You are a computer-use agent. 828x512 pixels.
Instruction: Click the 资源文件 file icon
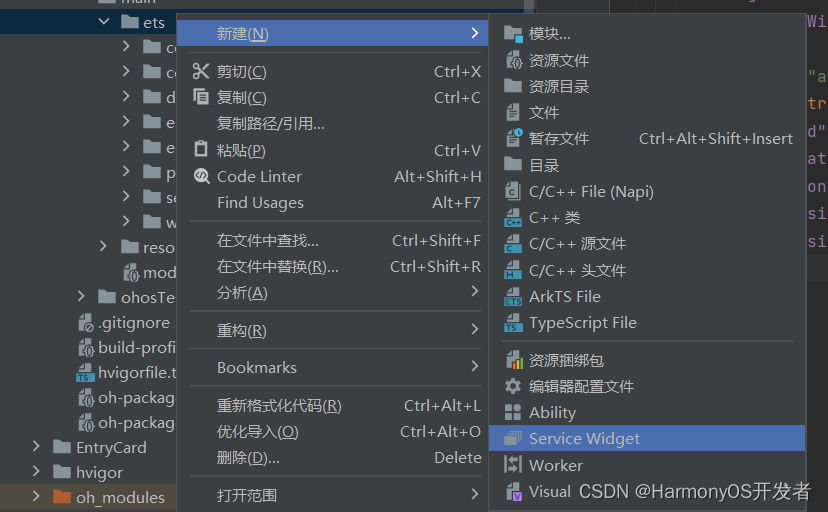point(513,60)
